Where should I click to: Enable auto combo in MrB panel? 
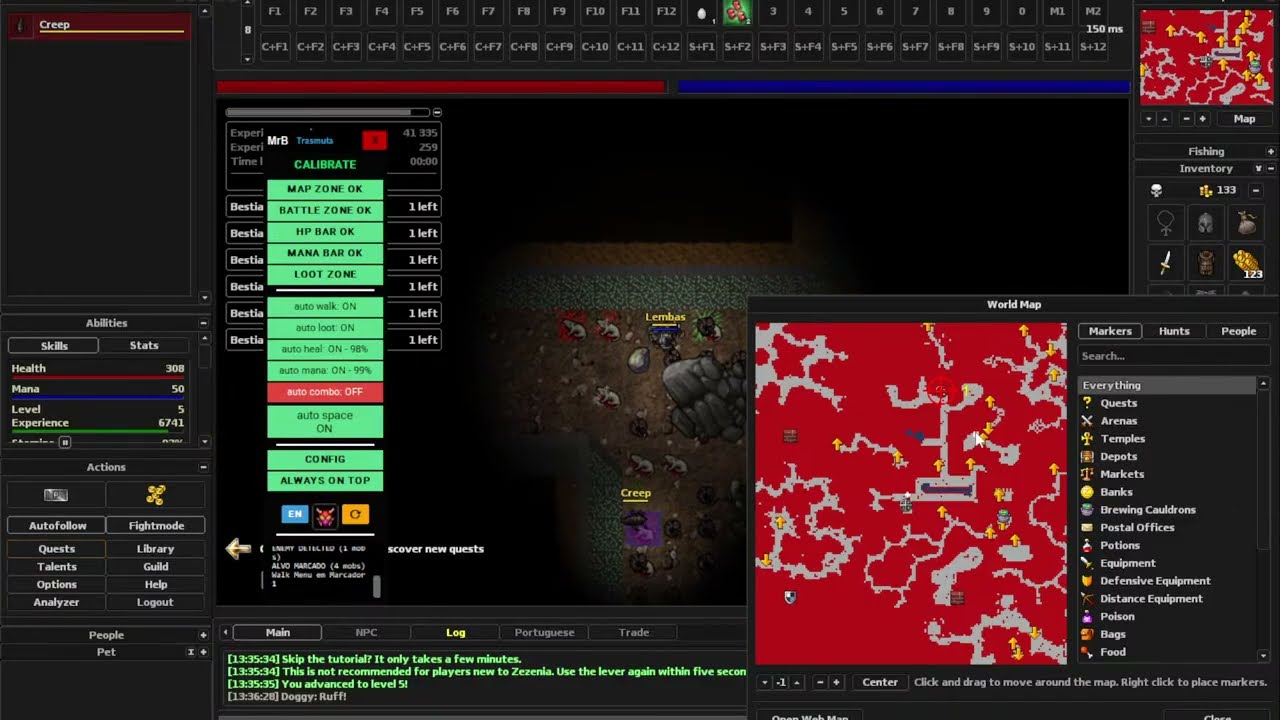pyautogui.click(x=325, y=392)
